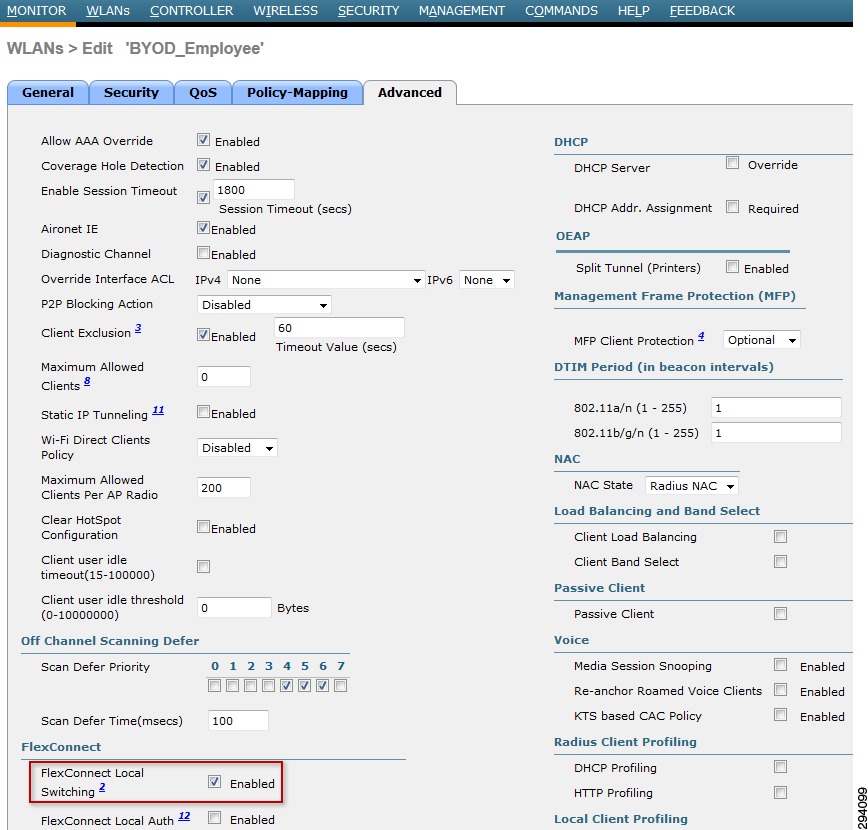The height and width of the screenshot is (830, 868).
Task: Enable Client Load Balancing checkbox
Action: [x=781, y=537]
